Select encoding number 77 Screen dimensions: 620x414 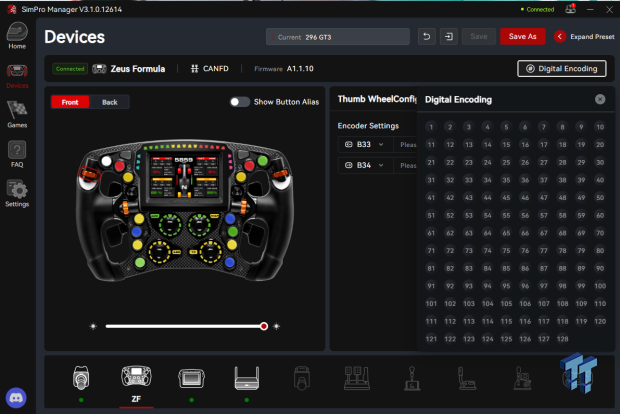pos(544,251)
